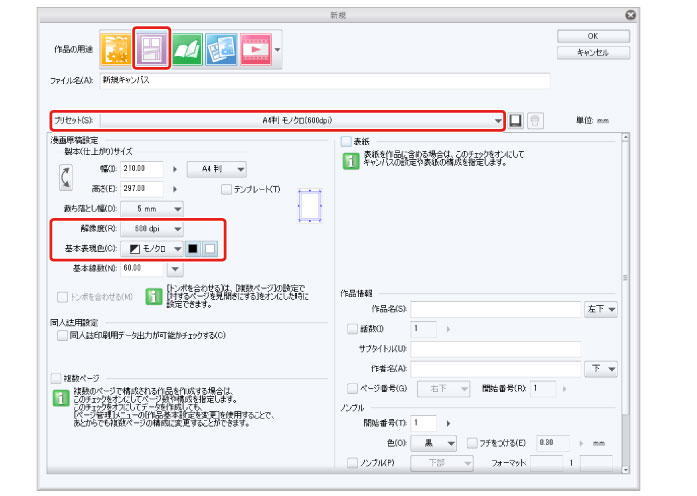Open the ノンブル color 黒 dropdown
Screen dimensions: 697x496
pos(433,443)
